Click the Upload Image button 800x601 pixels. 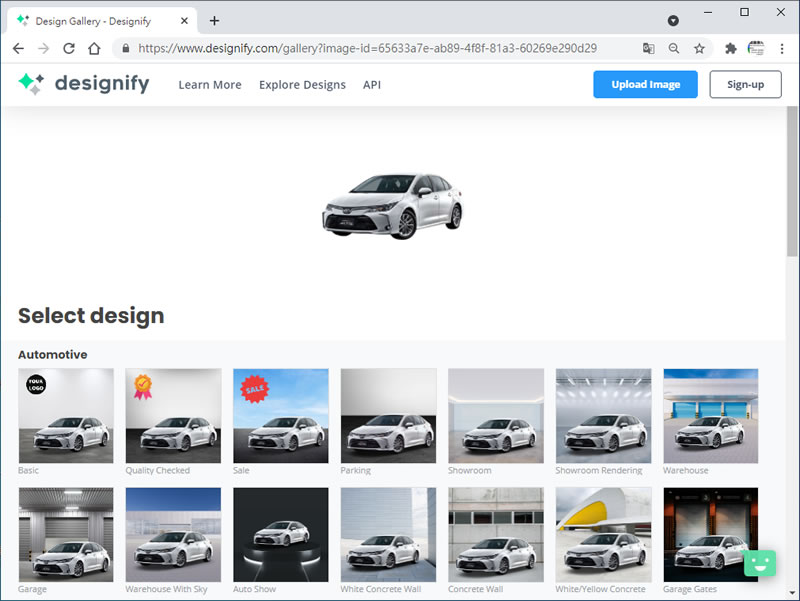click(645, 85)
